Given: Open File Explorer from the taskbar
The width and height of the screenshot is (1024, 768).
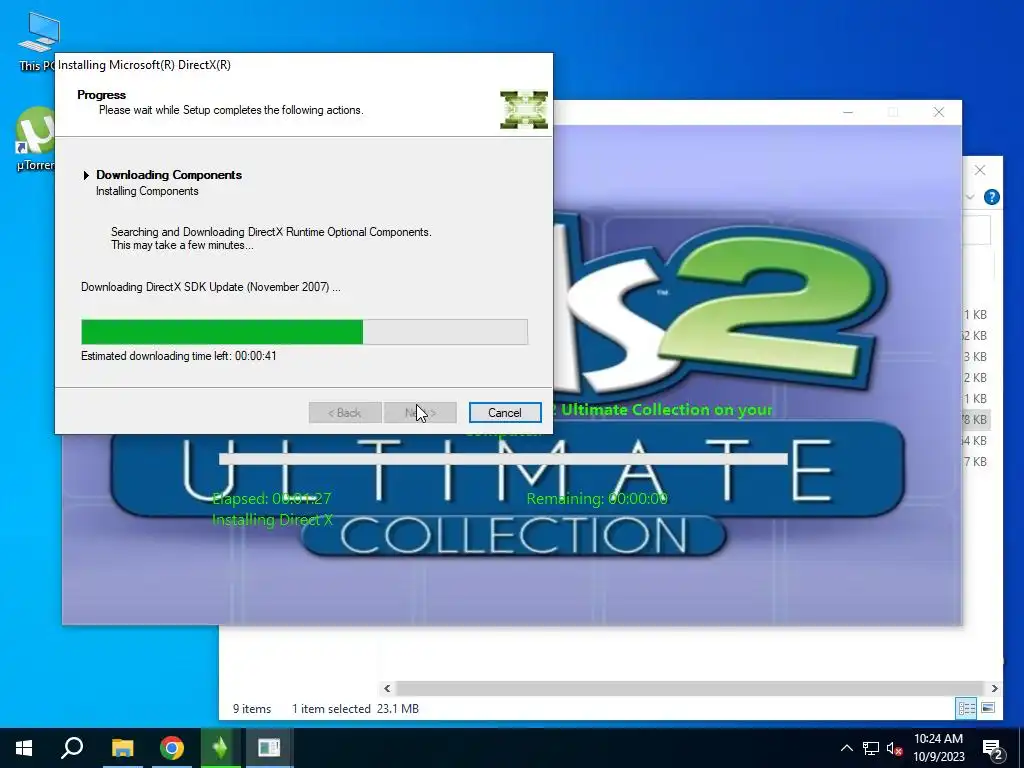Looking at the screenshot, I should pos(122,748).
